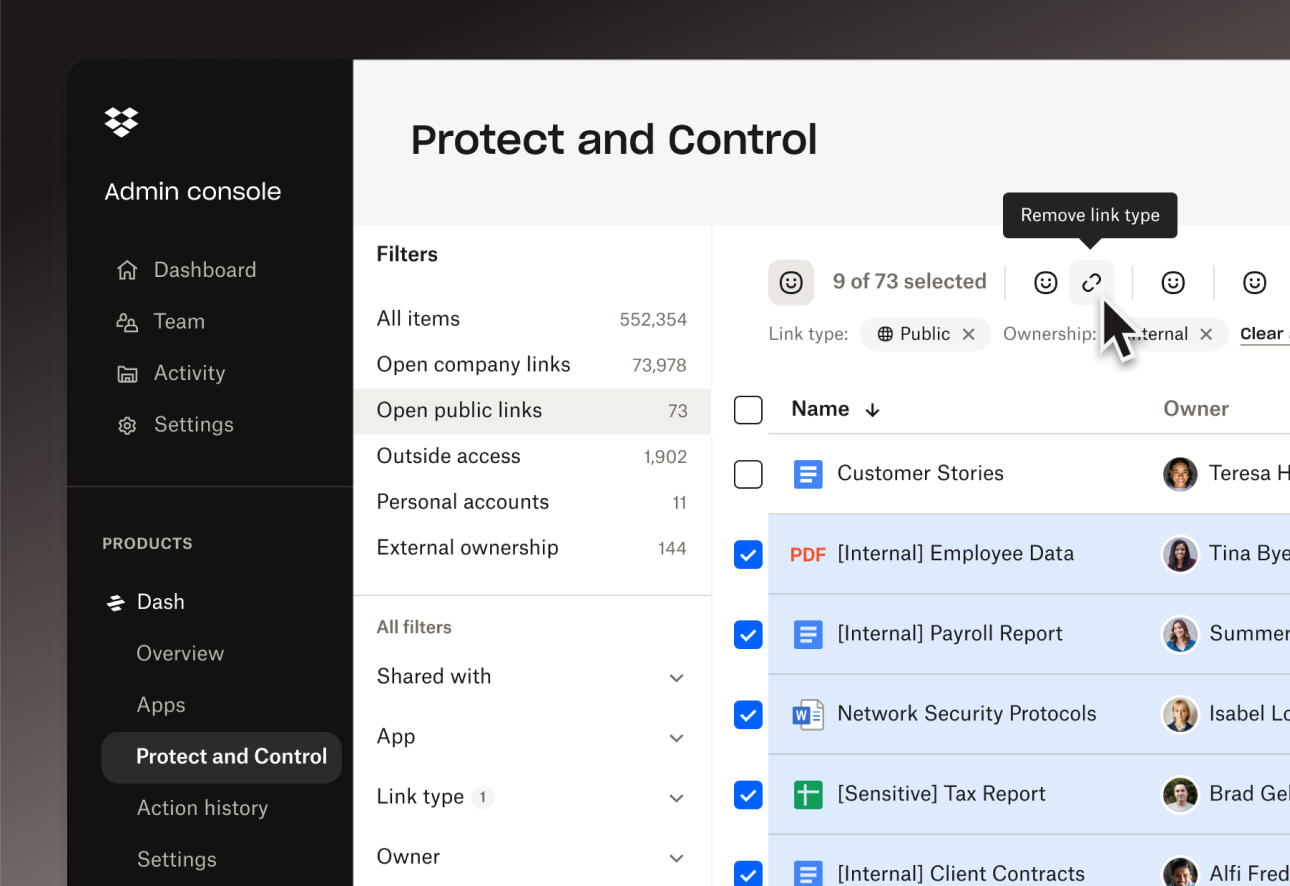Image resolution: width=1290 pixels, height=886 pixels.
Task: Click the smiley icon just before the link icon
Action: click(x=1046, y=283)
